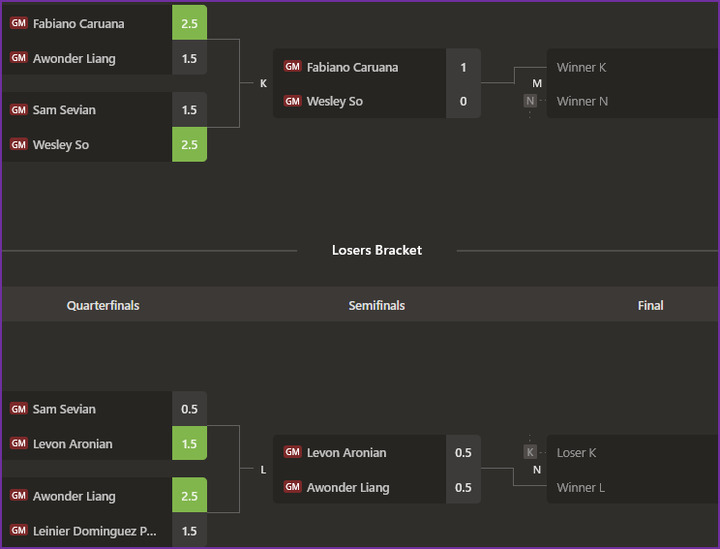Viewport: 720px width, 549px height.
Task: Select the Quarterfinals column header
Action: point(103,305)
